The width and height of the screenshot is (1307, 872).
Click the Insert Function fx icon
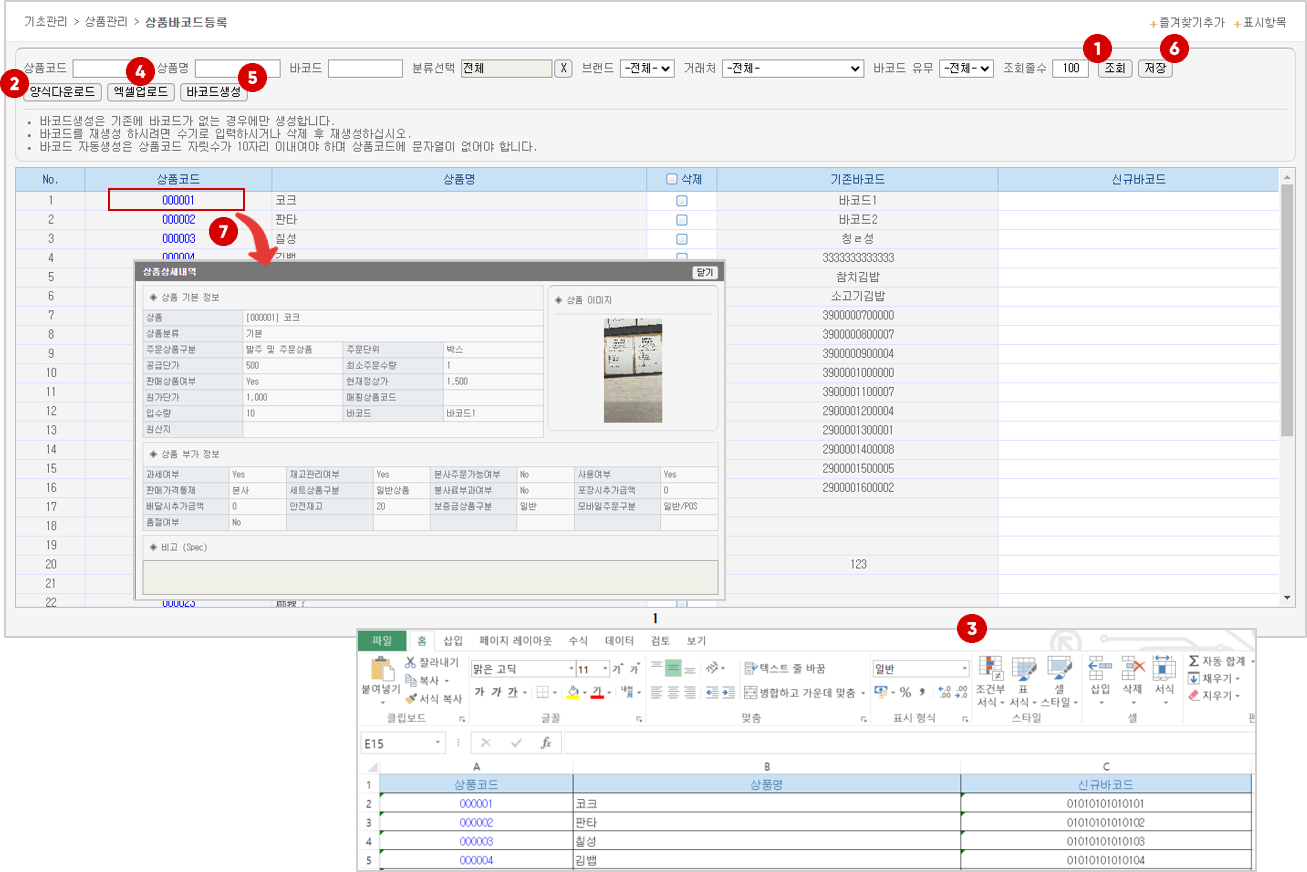(546, 743)
